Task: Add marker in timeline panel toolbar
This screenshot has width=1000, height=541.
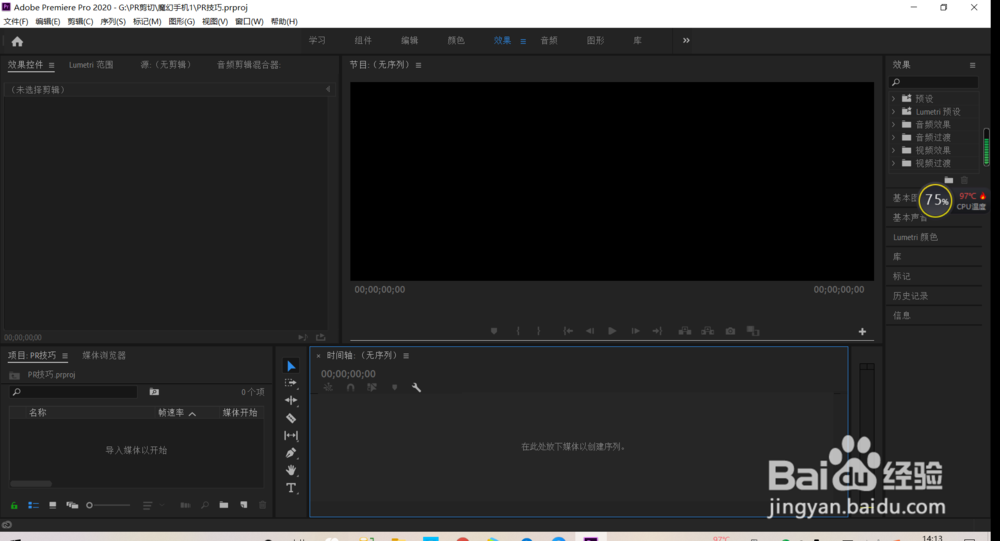Action: click(394, 387)
